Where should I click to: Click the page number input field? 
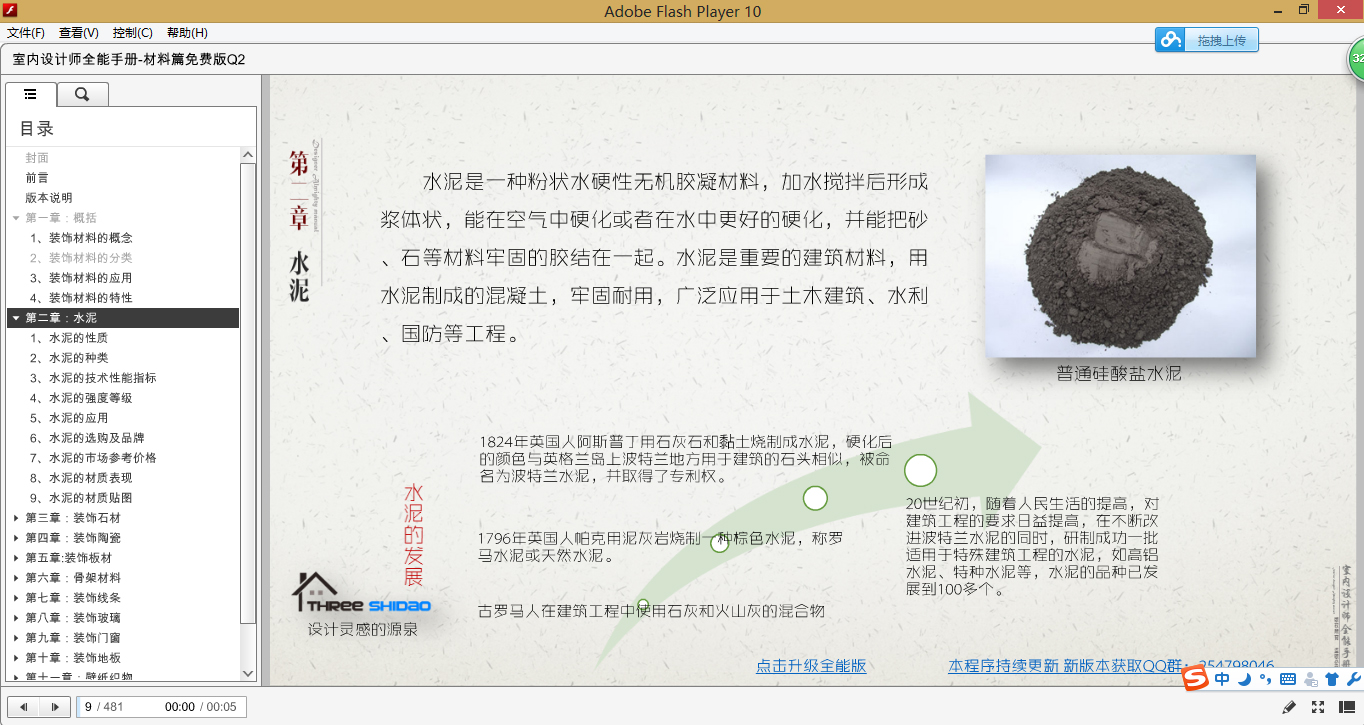[160, 707]
